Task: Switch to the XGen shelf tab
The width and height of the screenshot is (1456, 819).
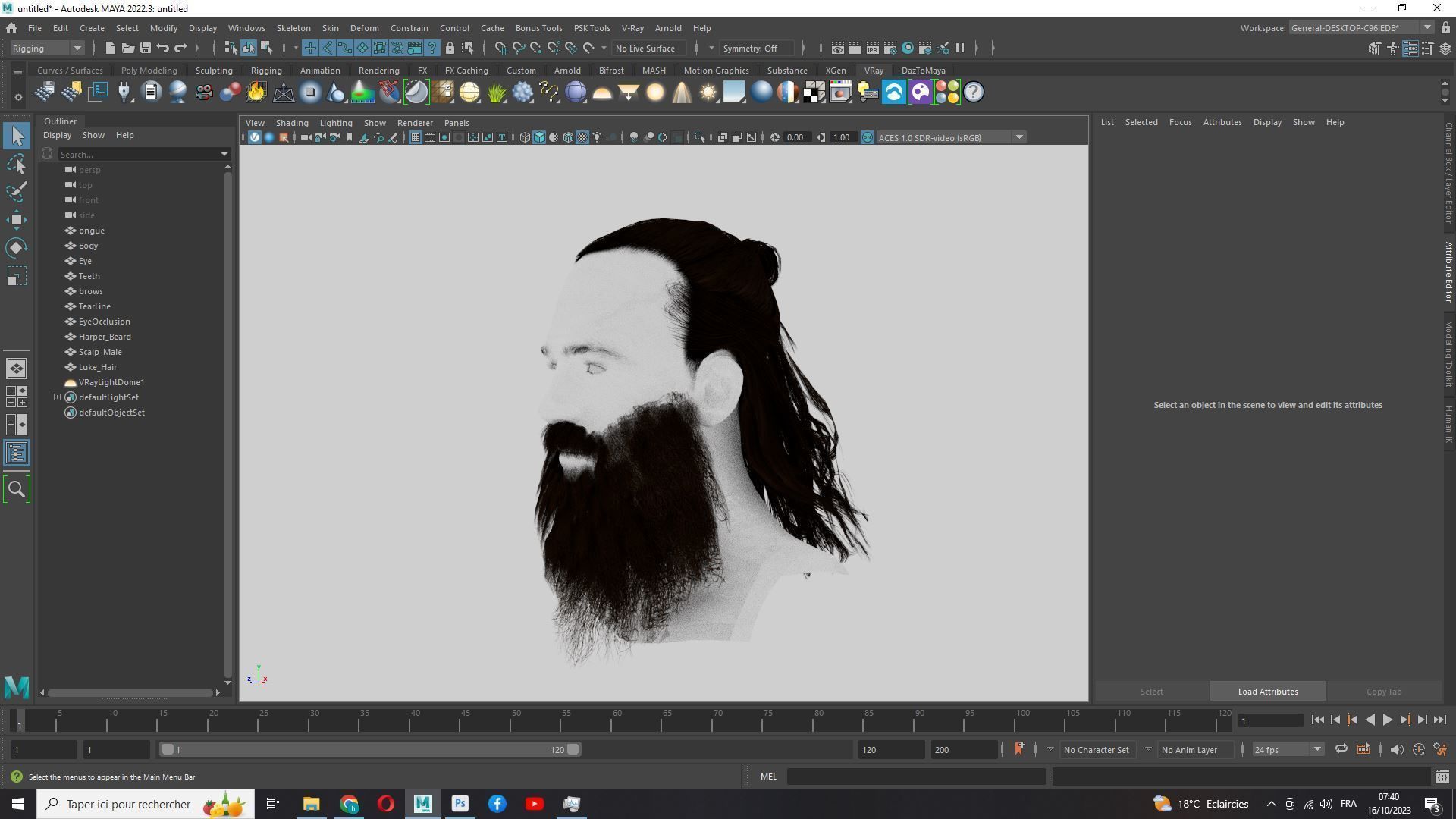Action: pyautogui.click(x=835, y=71)
